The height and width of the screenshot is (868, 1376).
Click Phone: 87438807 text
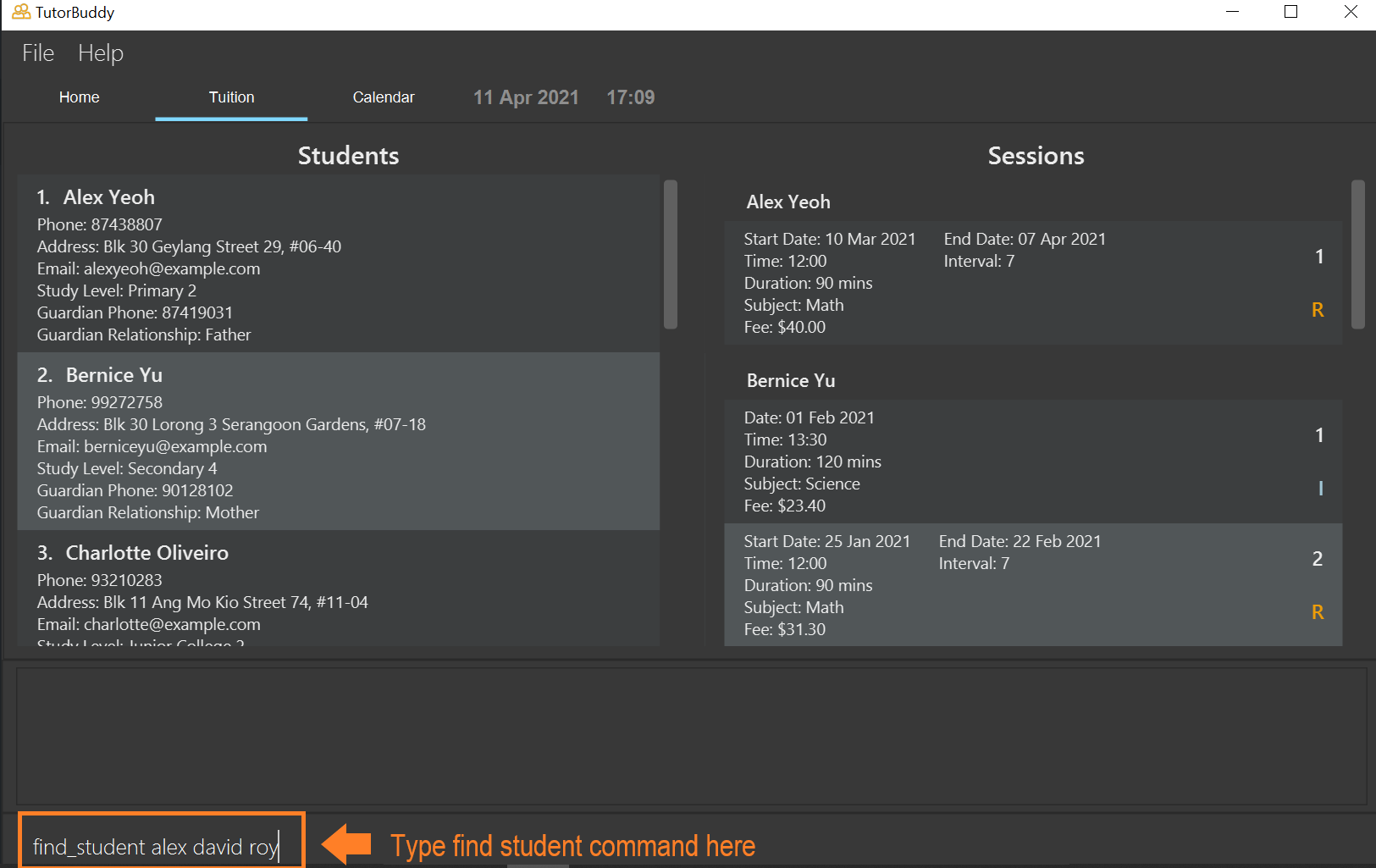coord(100,225)
